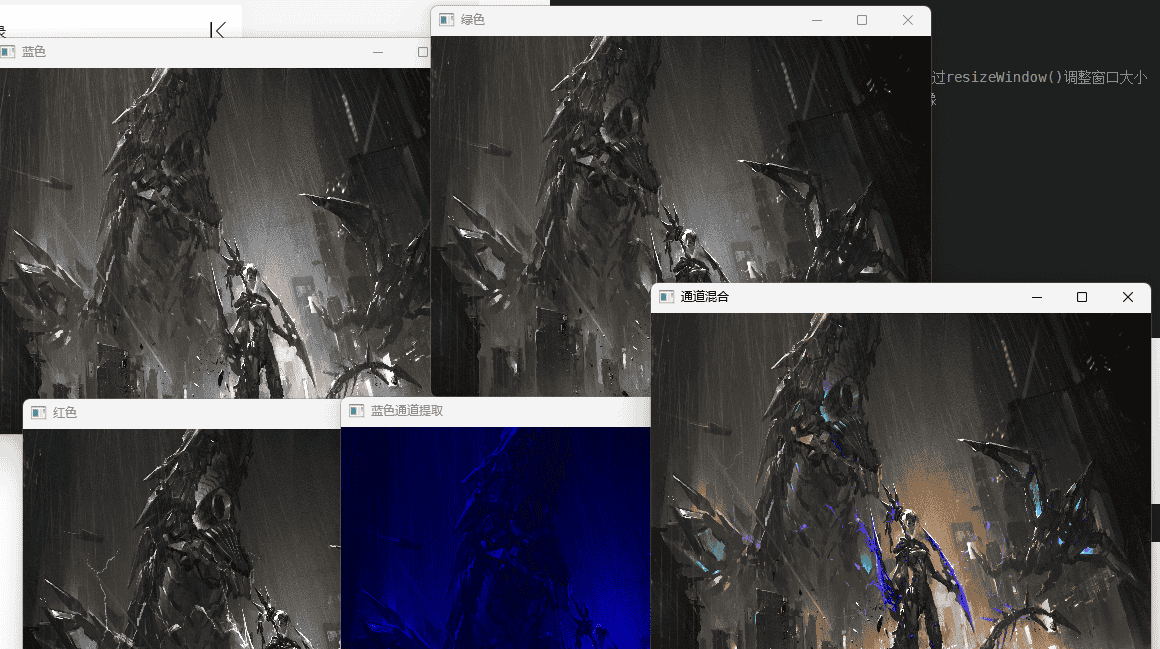Select the 蓝色通道提取 title text
1160x649 pixels.
pyautogui.click(x=406, y=411)
